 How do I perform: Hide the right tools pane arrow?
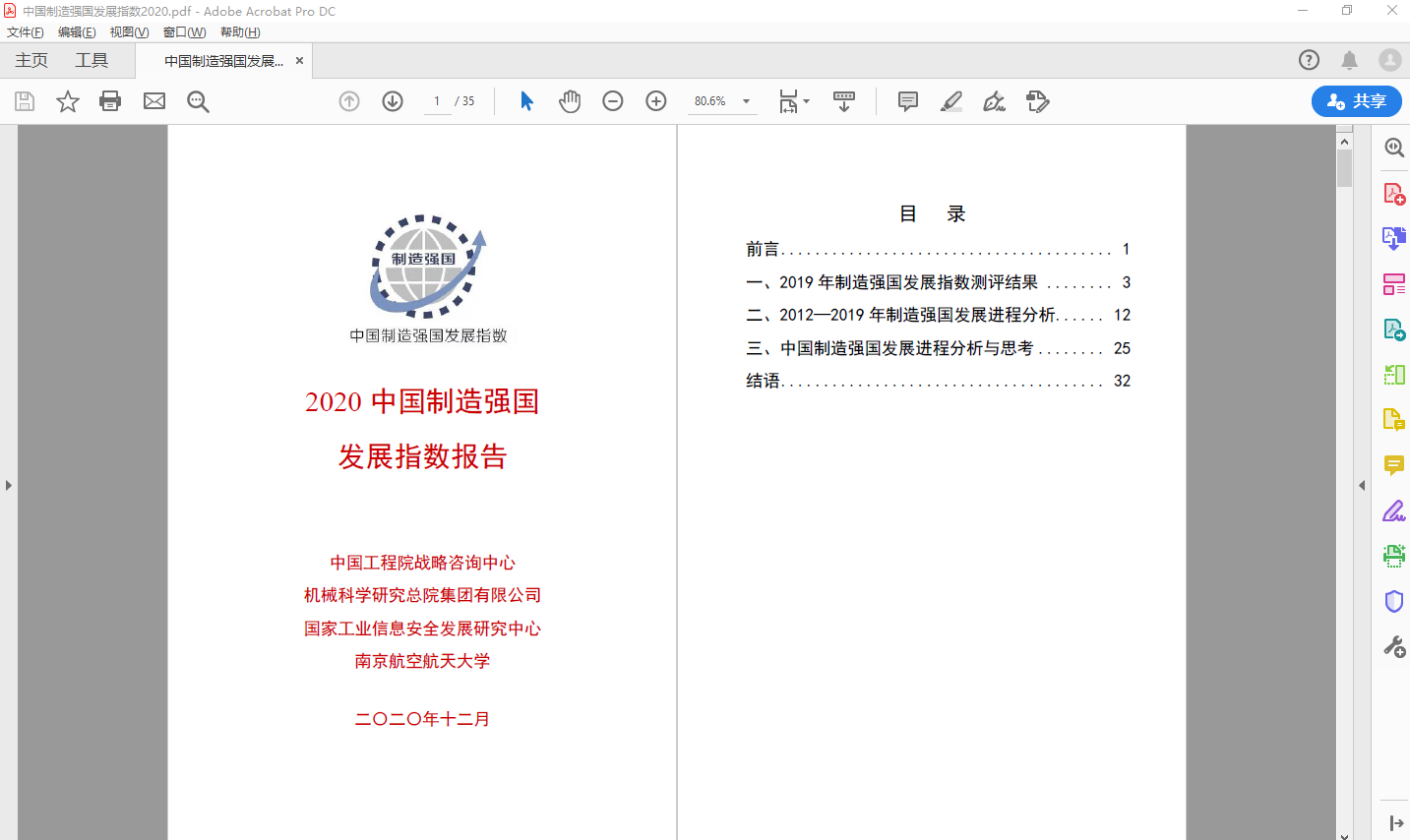[1362, 485]
